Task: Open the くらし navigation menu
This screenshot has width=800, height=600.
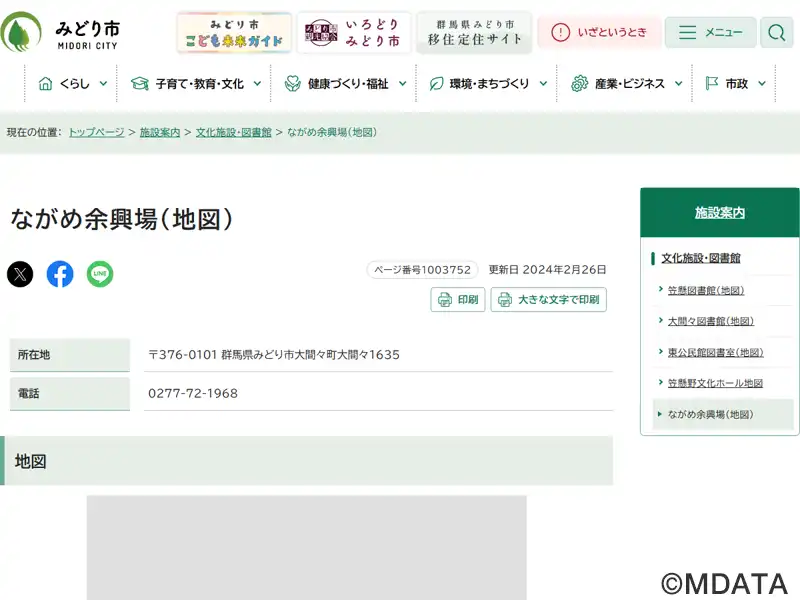Action: 71,84
